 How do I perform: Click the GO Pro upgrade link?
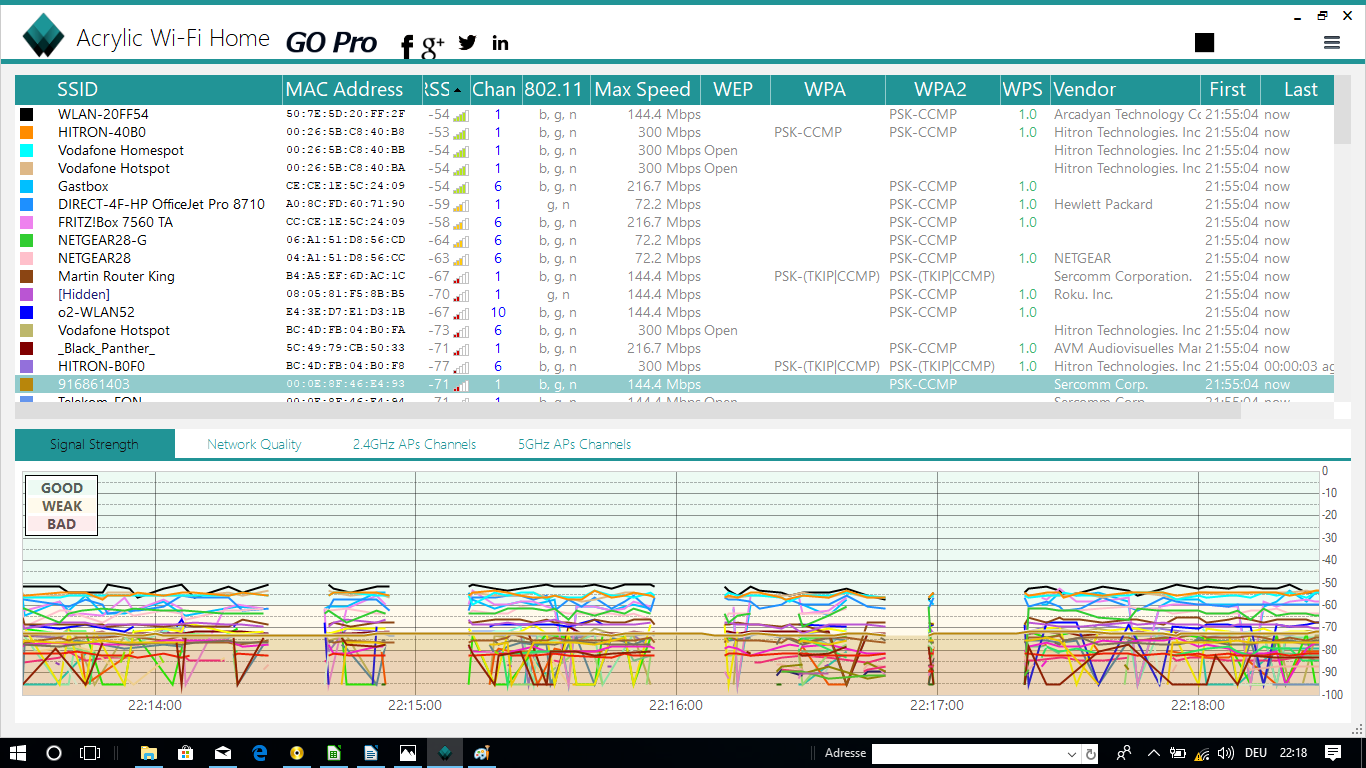331,42
